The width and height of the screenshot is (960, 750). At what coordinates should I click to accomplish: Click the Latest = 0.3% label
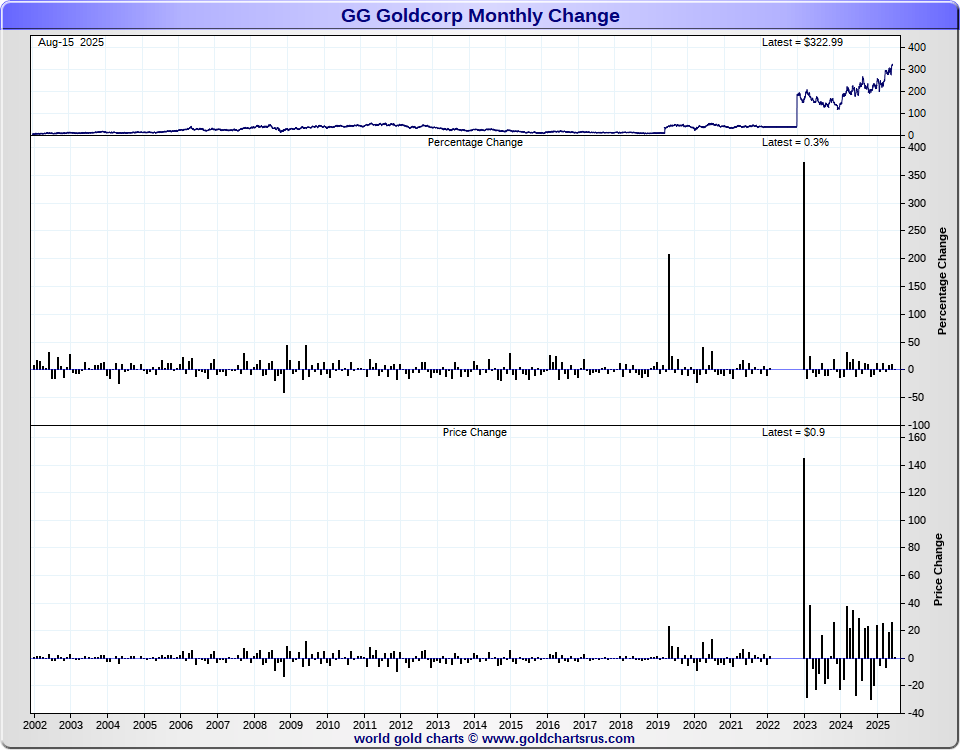click(795, 142)
